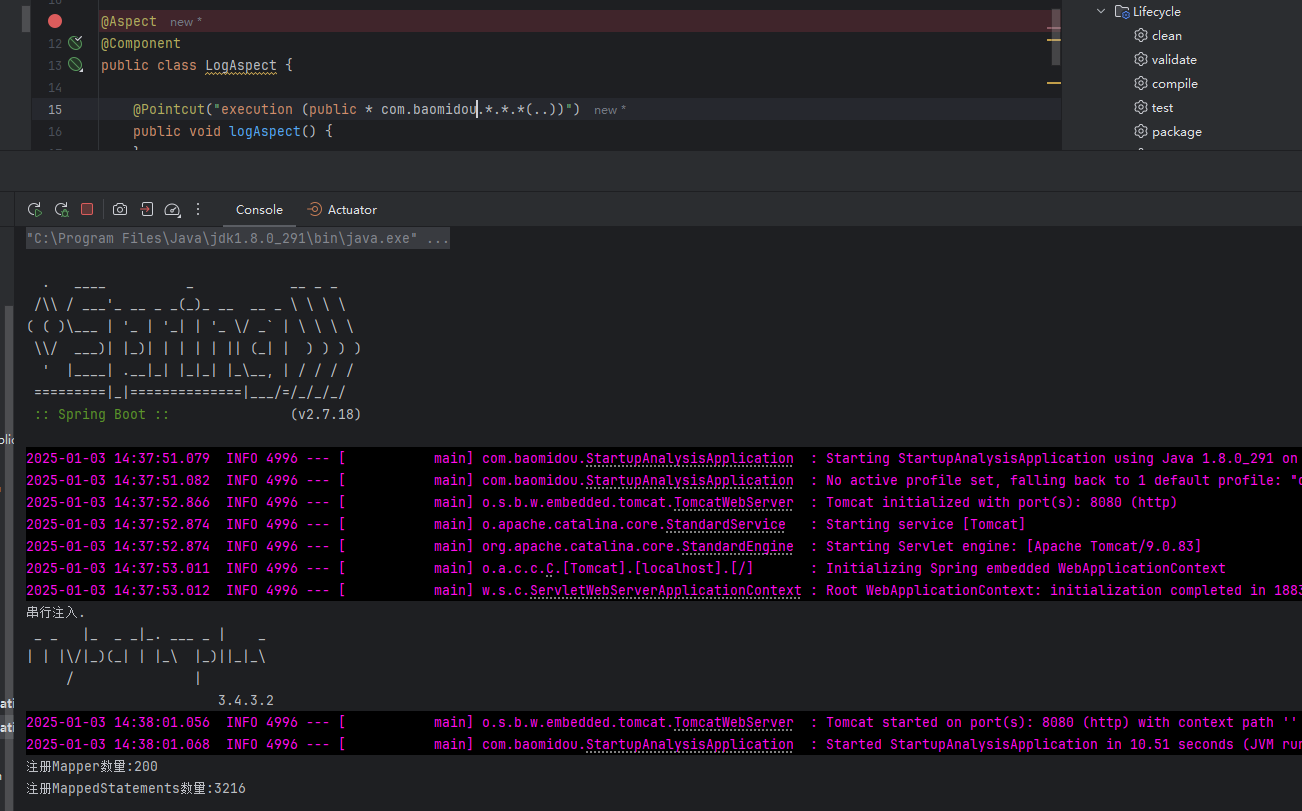Click the camera thread dump icon

(x=120, y=209)
